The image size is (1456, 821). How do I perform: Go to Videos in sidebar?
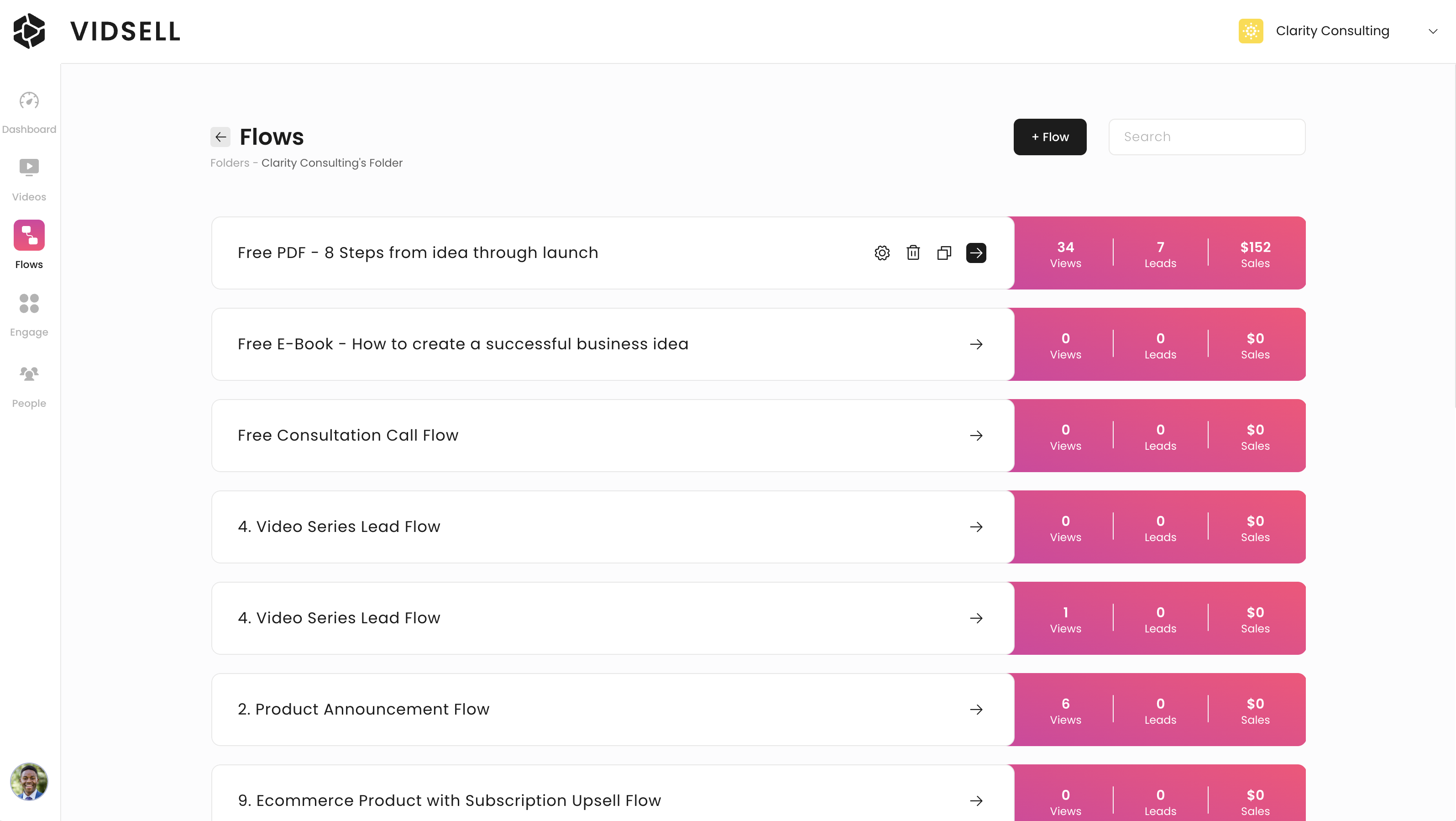(x=29, y=180)
